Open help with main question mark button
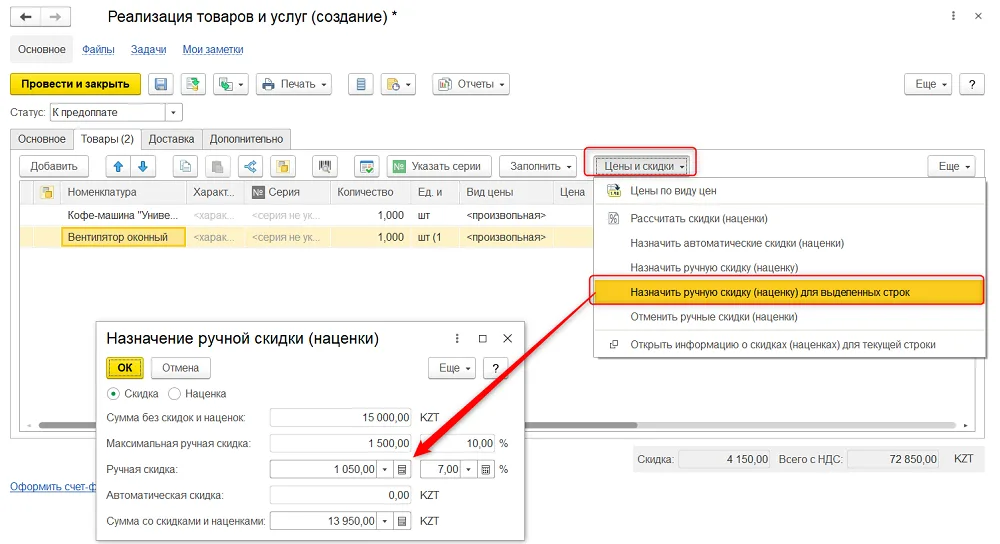Viewport: 1000px width, 544px height. click(x=972, y=84)
